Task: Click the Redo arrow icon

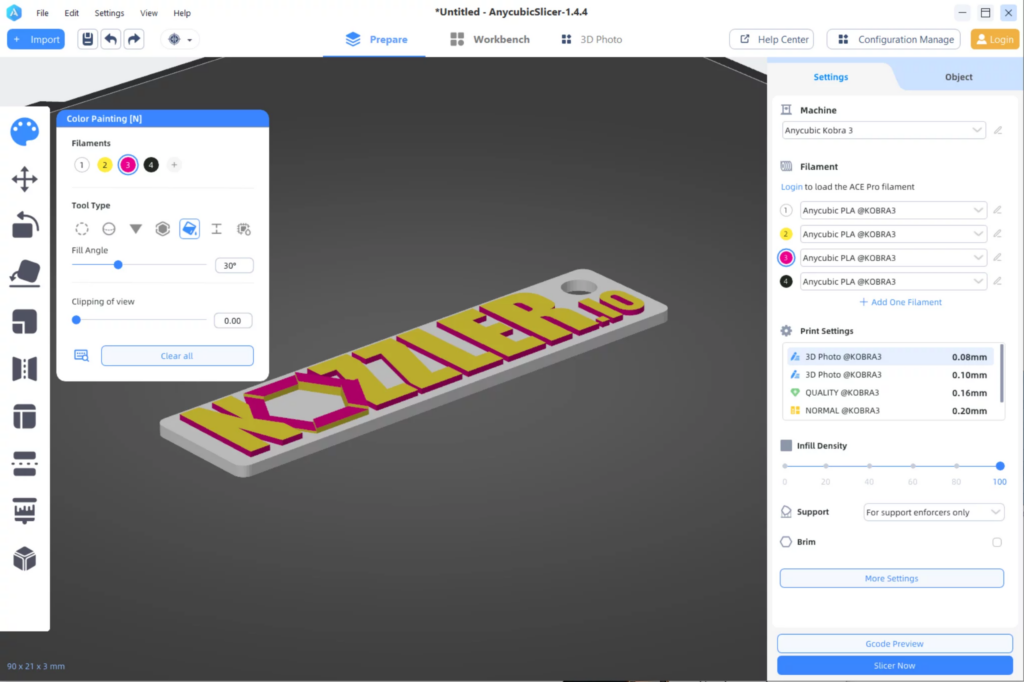Action: [x=134, y=39]
